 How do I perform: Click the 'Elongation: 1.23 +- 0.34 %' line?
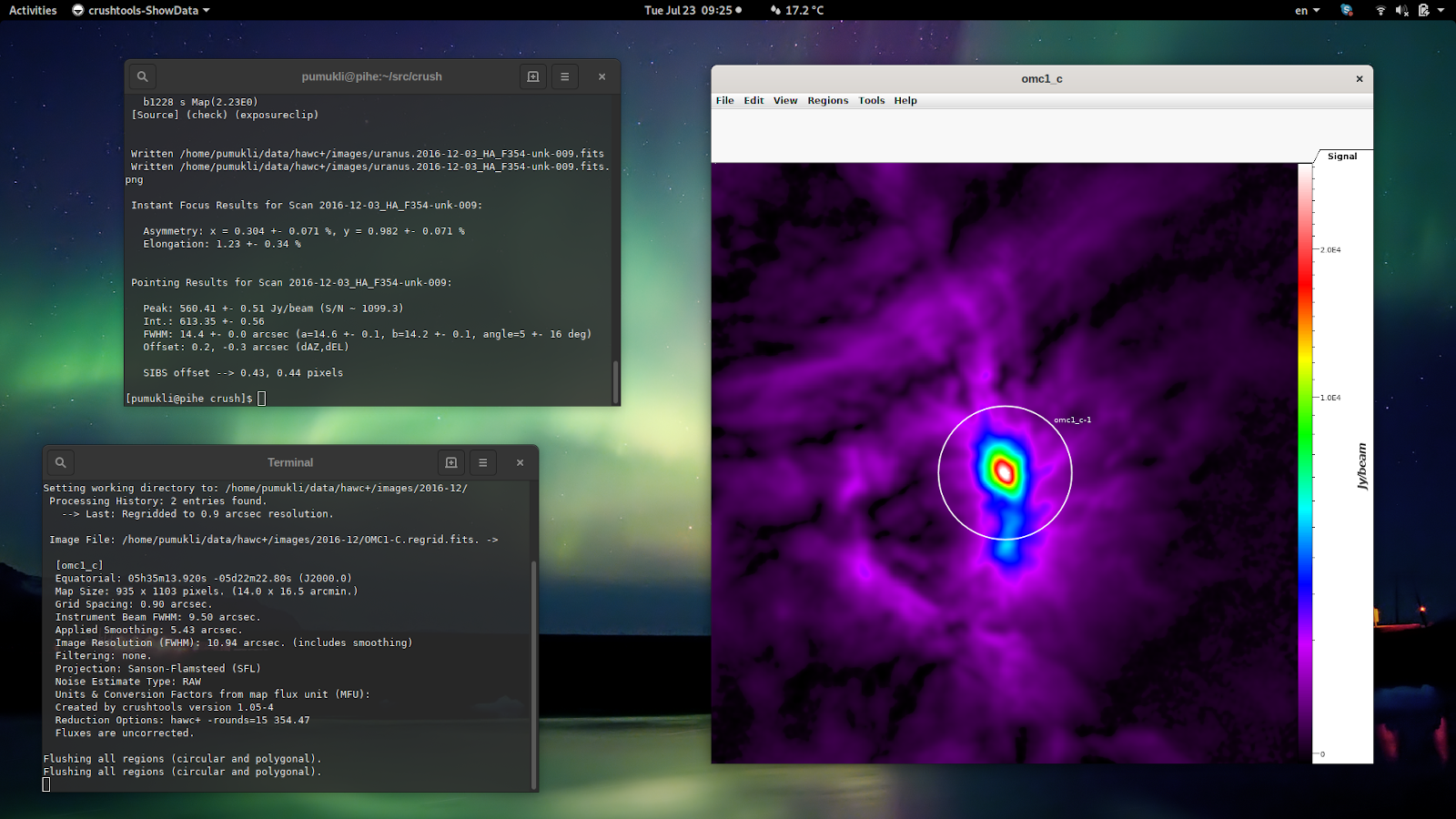coord(222,244)
